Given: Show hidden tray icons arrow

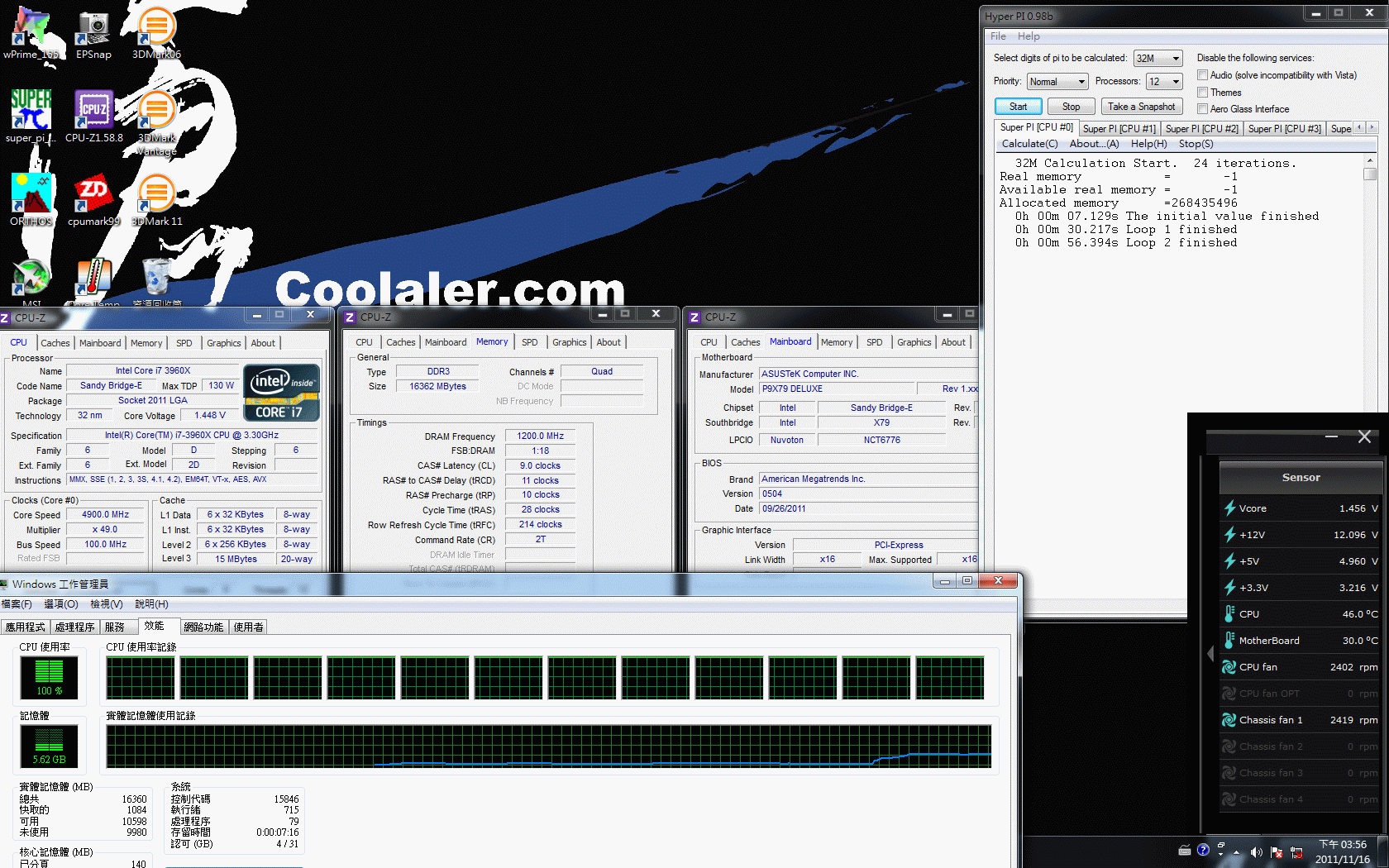Looking at the screenshot, I should [1236, 851].
